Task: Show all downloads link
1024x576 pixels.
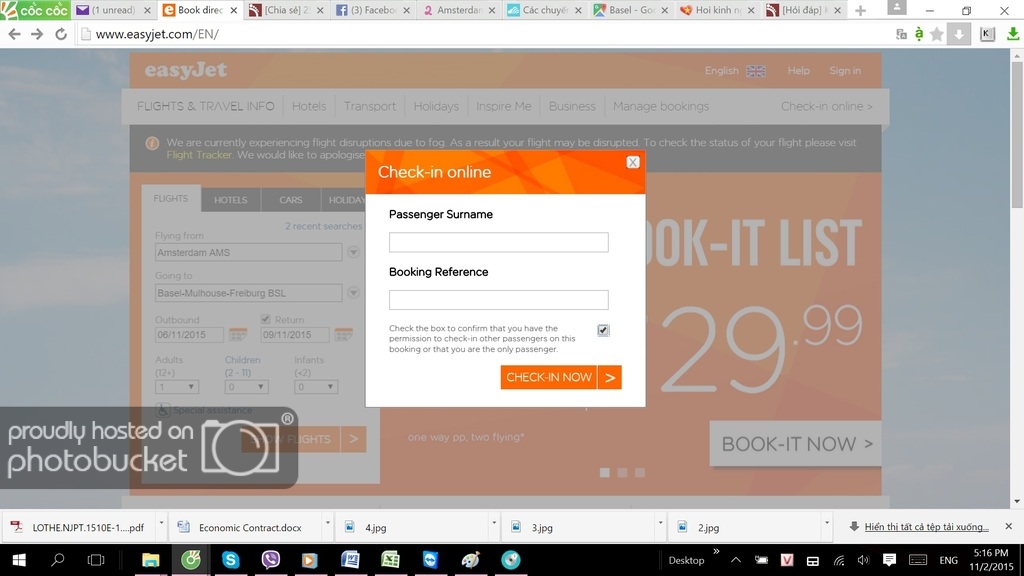Action: (927, 527)
